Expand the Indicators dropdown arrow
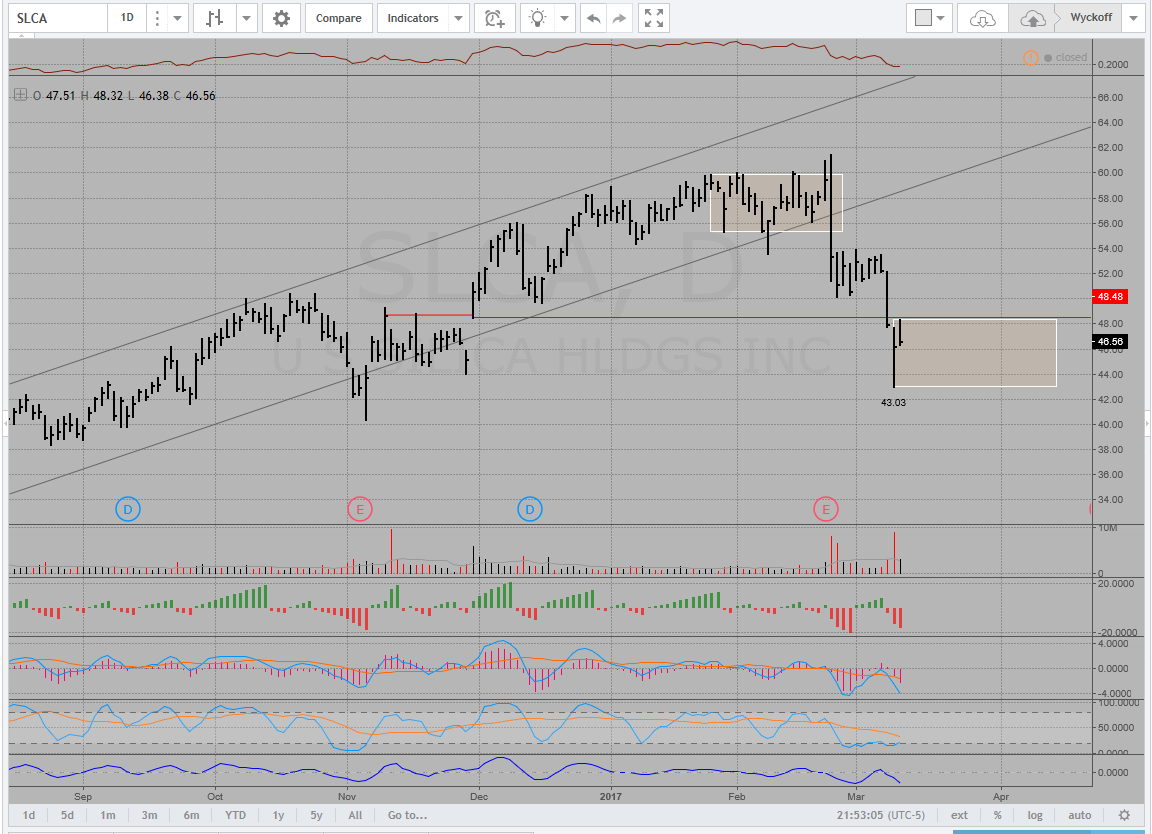 (x=458, y=18)
